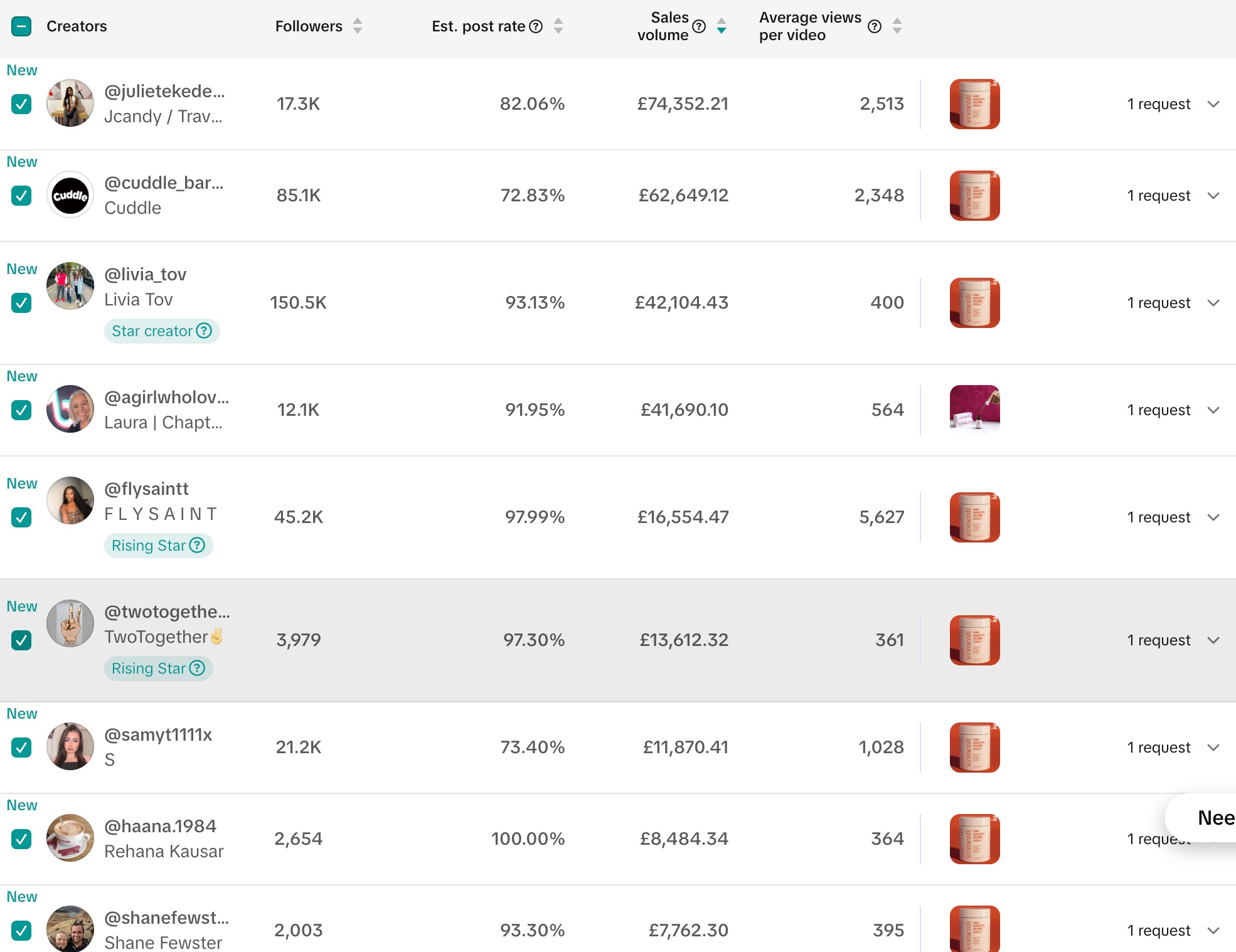
Task: Expand the @samyt1111x request chevron
Action: coord(1213,748)
